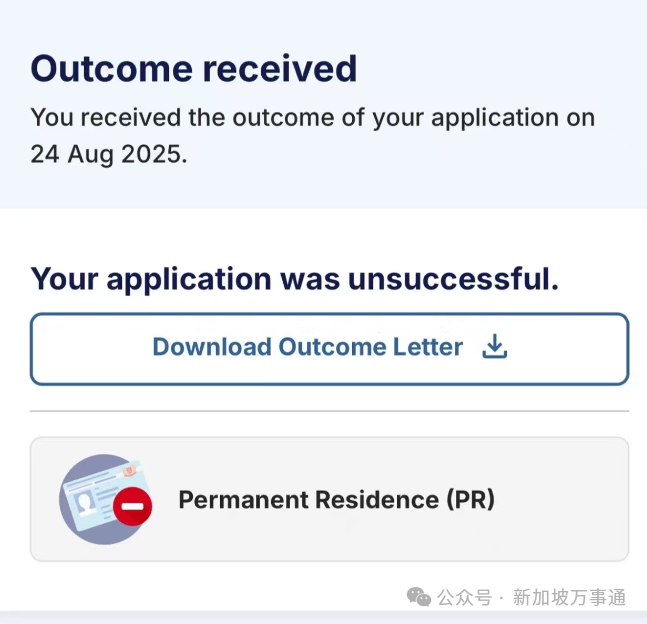Click "Your application was unsuccessful." message
The height and width of the screenshot is (624, 647).
coord(294,278)
